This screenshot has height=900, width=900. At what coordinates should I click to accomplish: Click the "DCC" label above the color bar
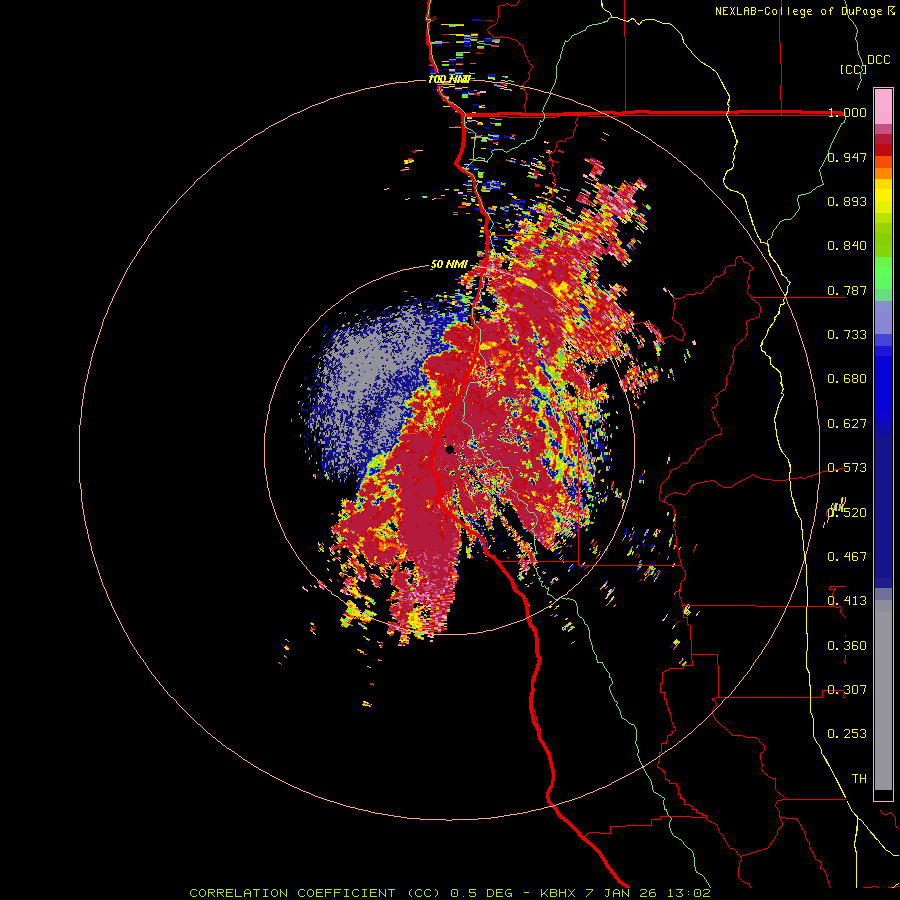pyautogui.click(x=878, y=60)
